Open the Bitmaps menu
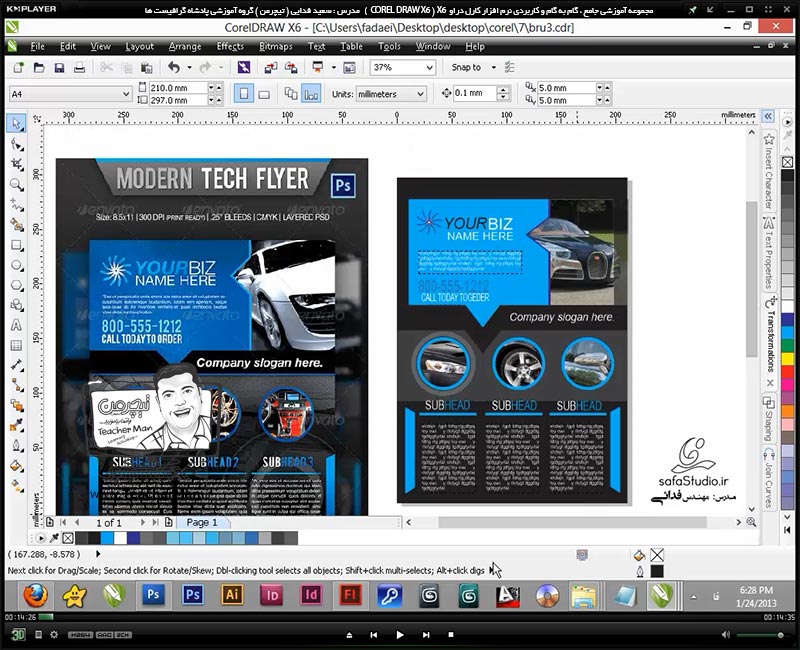Viewport: 800px width, 650px height. click(x=276, y=46)
